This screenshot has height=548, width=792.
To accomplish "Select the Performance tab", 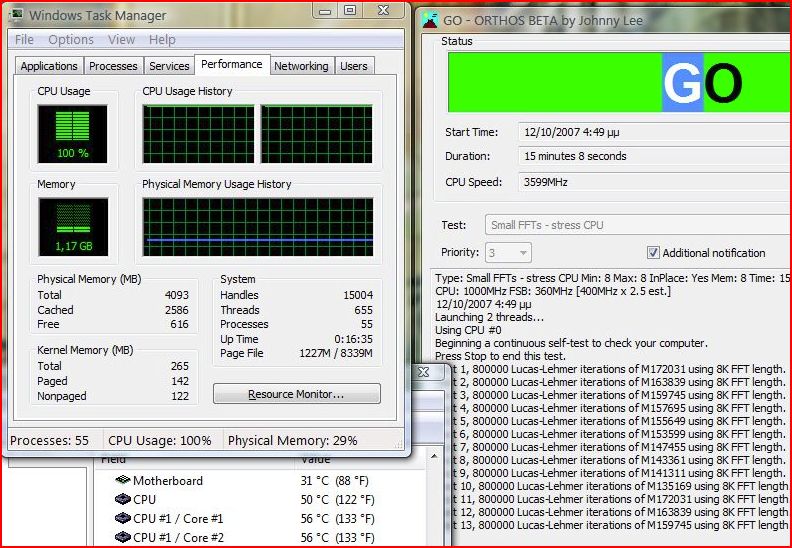I will point(232,64).
